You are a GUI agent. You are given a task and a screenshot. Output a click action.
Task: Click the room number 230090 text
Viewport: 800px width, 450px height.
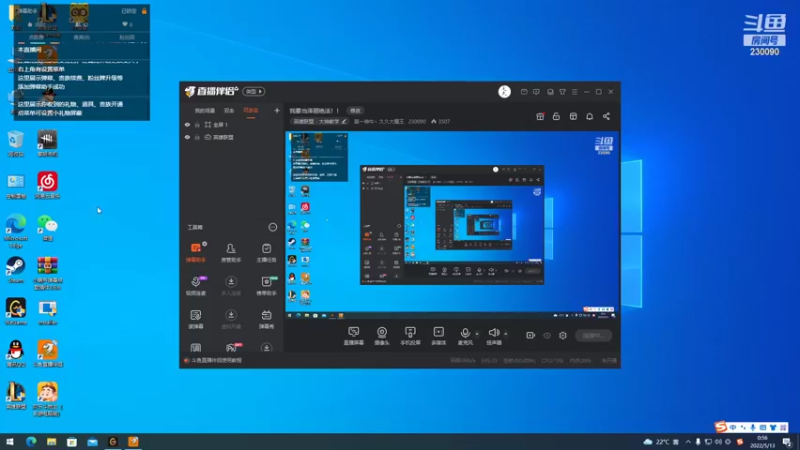417,121
